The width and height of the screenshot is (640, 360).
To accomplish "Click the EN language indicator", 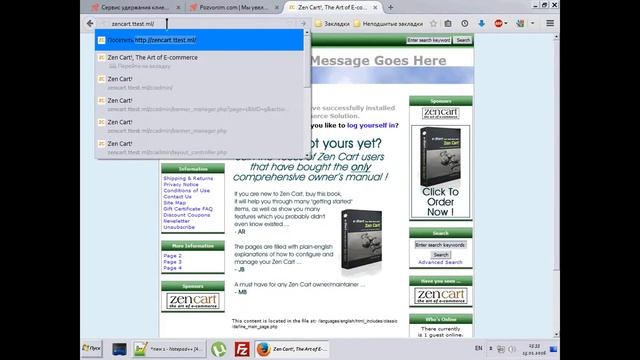I will click(x=478, y=349).
